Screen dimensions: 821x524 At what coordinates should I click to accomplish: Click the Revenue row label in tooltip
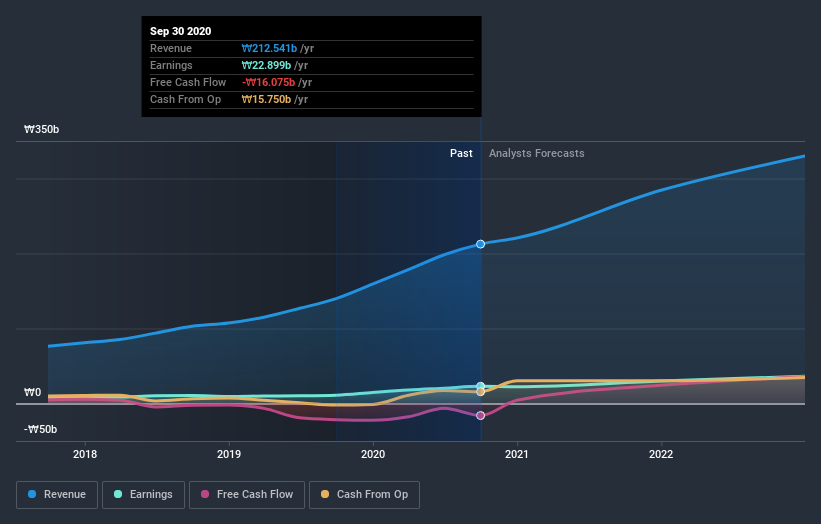[171, 48]
